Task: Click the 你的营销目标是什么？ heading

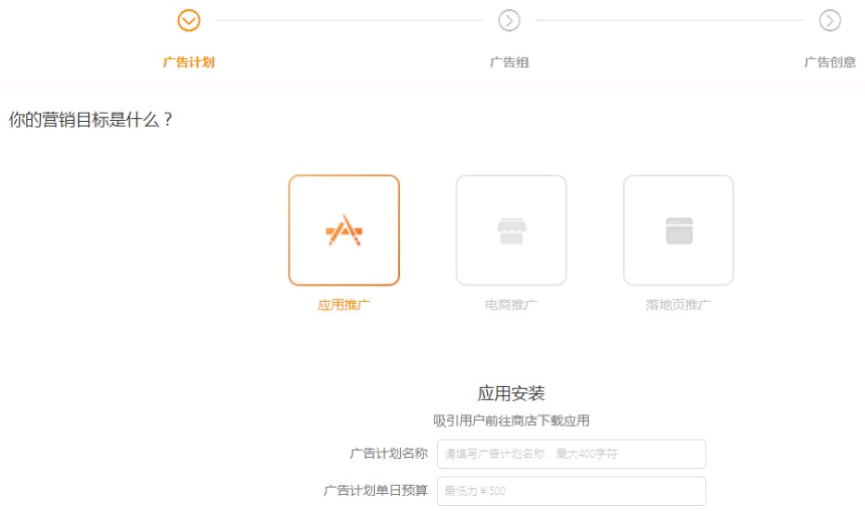Action: 91,120
